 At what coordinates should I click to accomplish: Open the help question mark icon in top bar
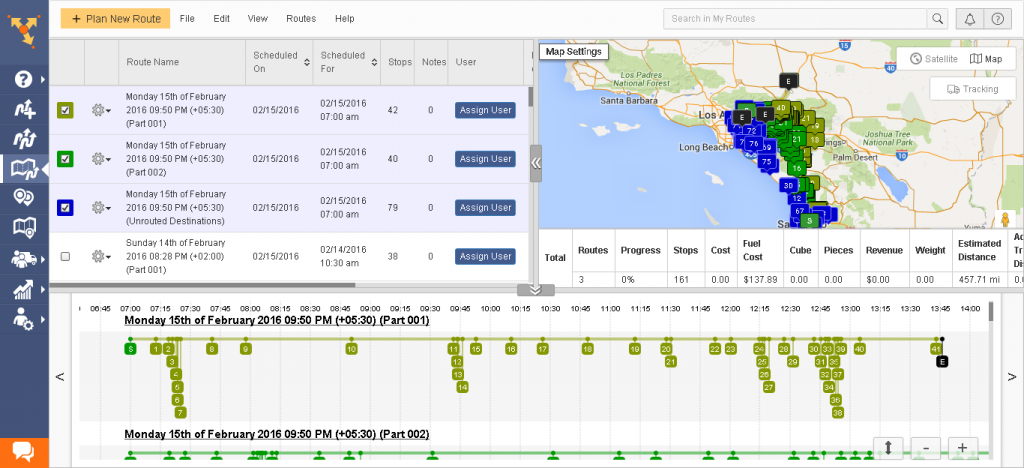pyautogui.click(x=996, y=19)
